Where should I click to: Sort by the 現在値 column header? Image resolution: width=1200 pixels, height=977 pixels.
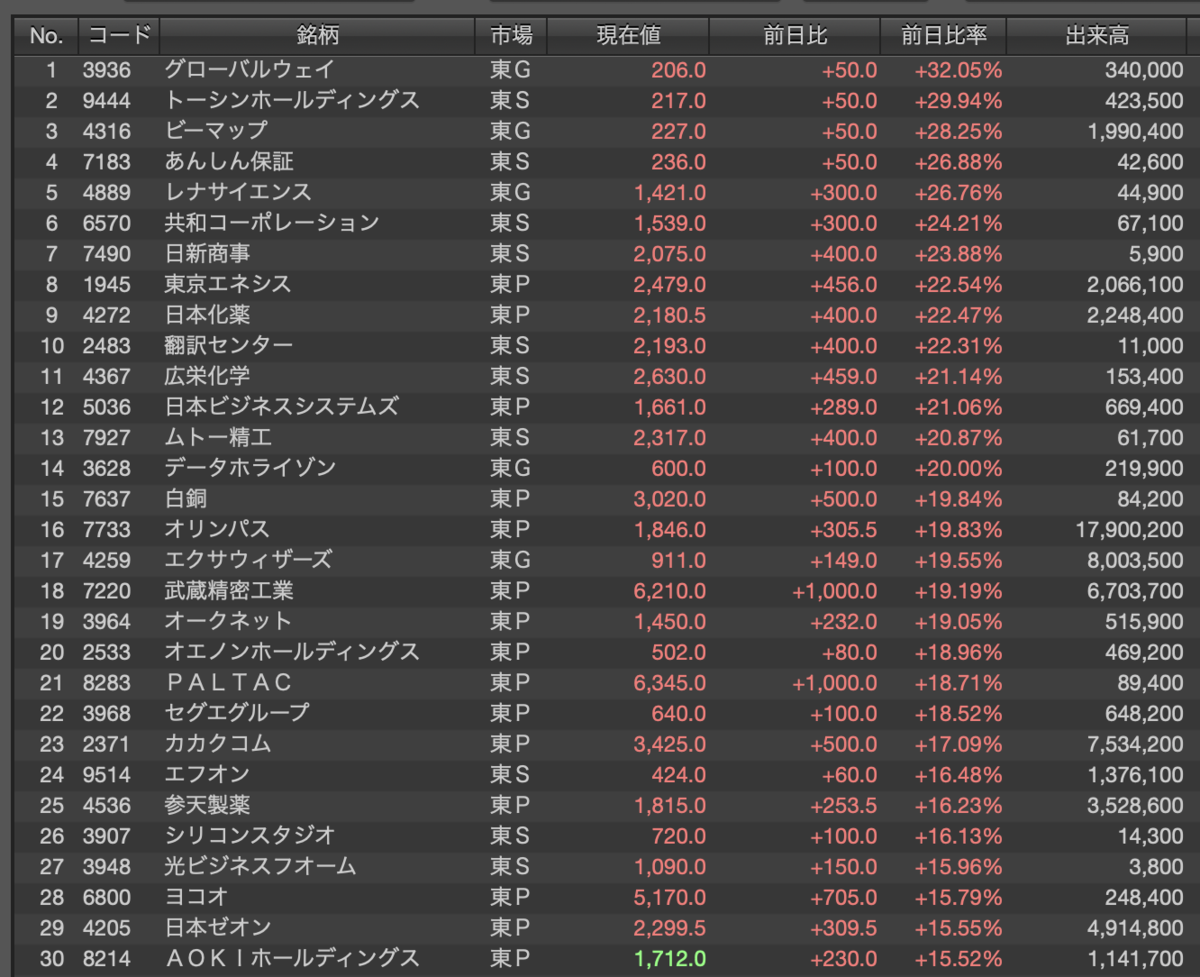coord(628,36)
